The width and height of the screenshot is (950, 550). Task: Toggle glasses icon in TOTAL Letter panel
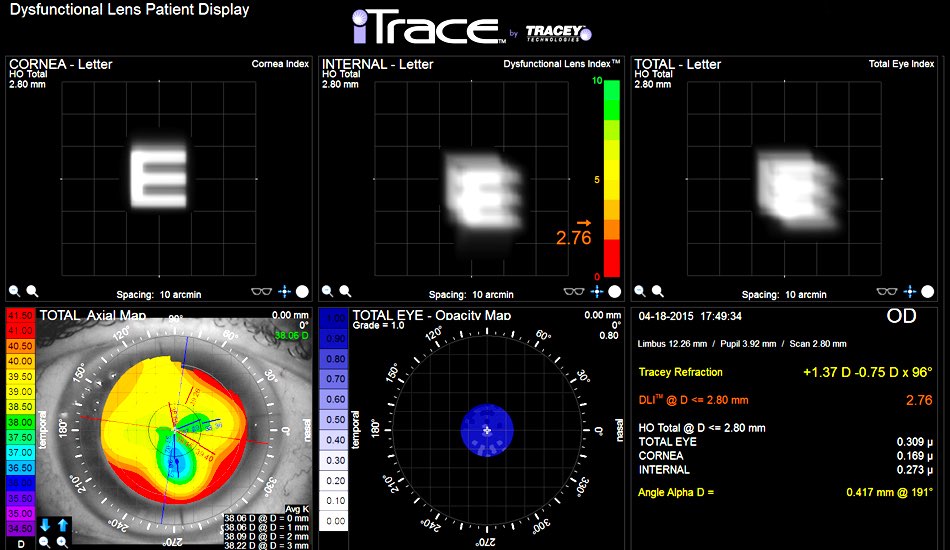click(x=888, y=292)
